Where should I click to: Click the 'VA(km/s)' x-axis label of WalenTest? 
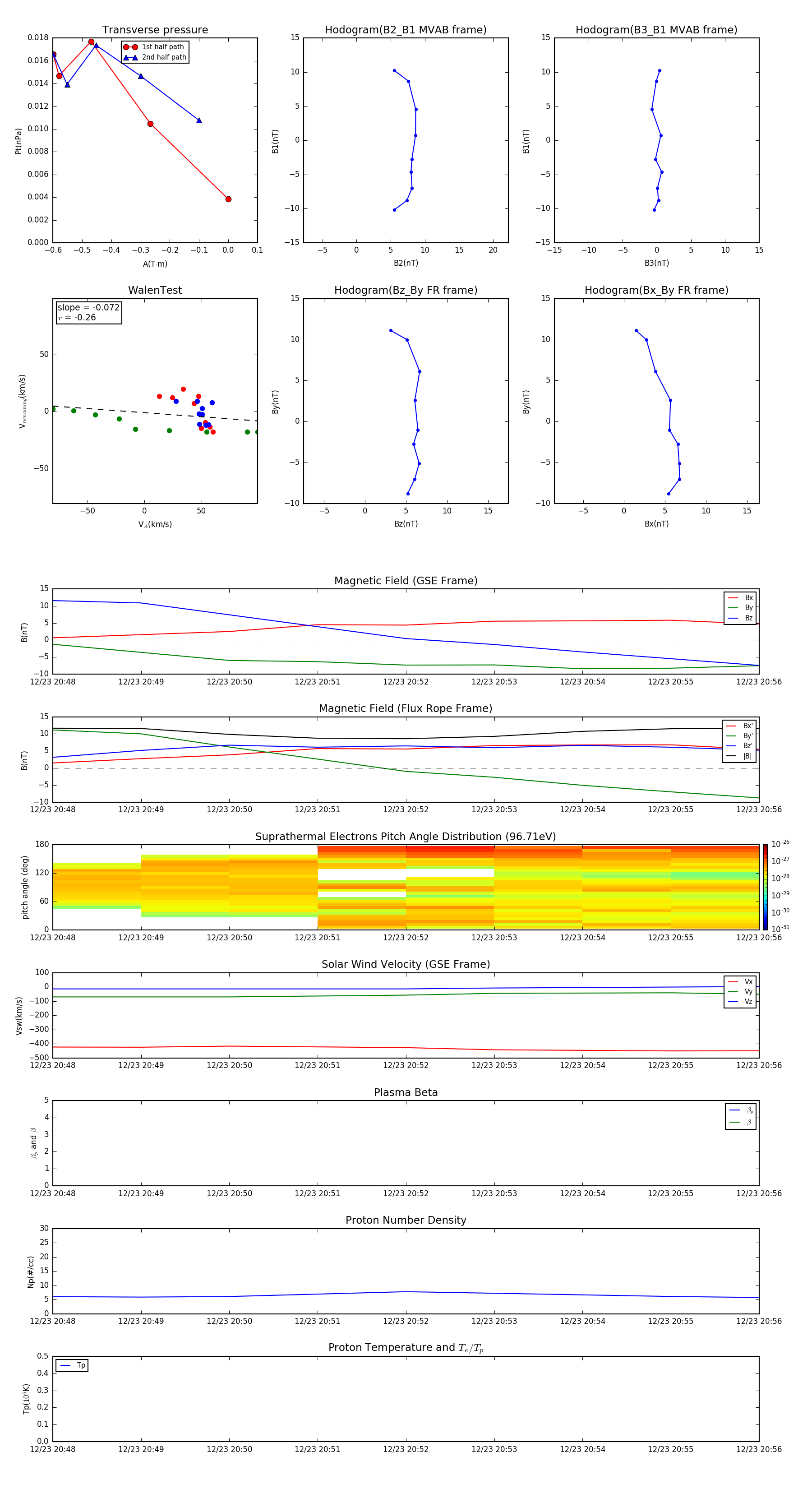(x=155, y=525)
